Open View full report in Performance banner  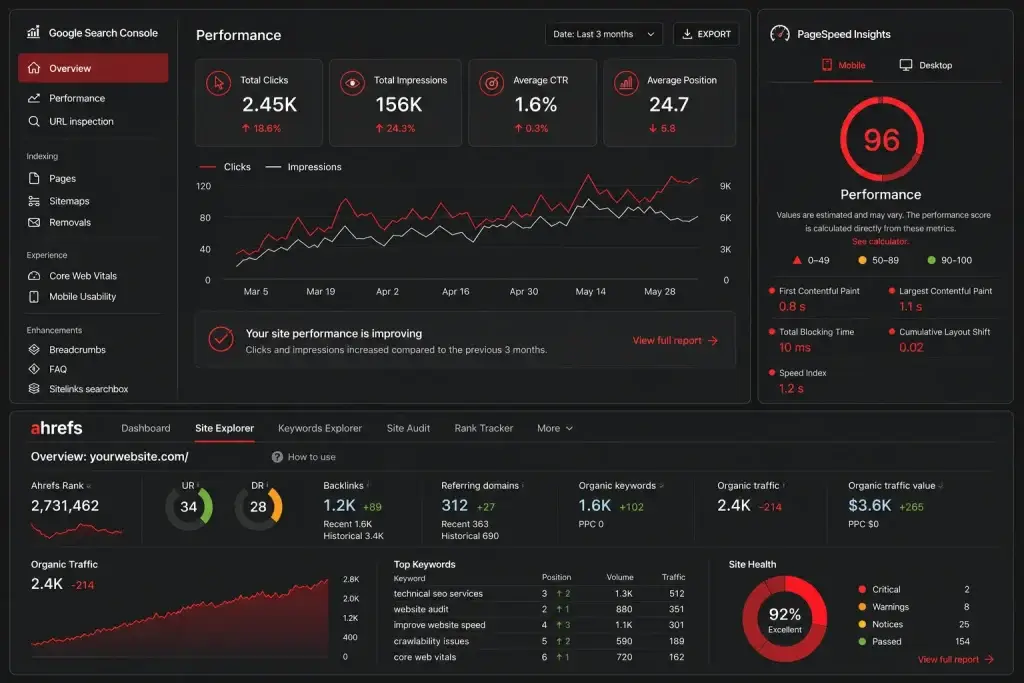(675, 340)
